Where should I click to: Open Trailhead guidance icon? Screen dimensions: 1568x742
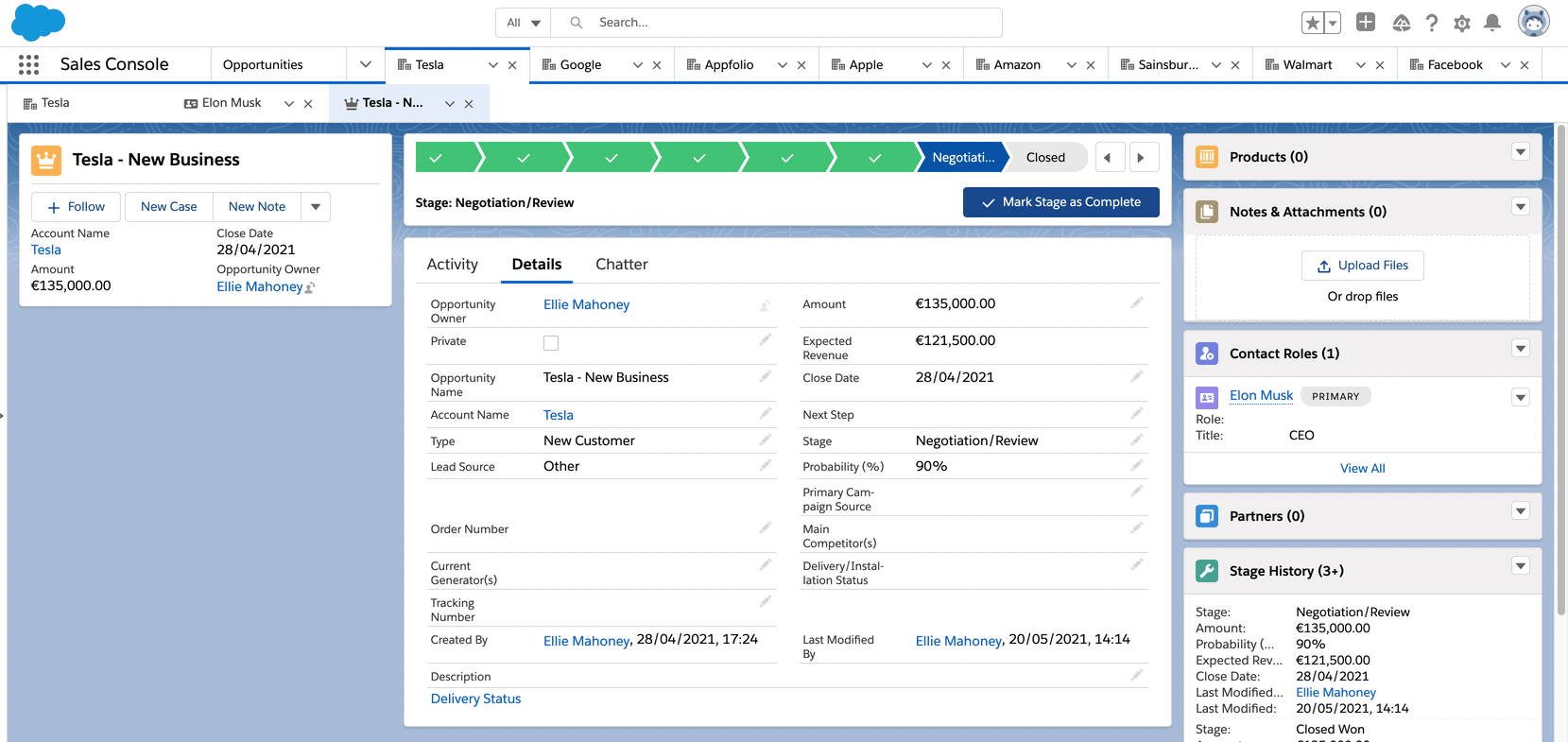coord(1402,23)
